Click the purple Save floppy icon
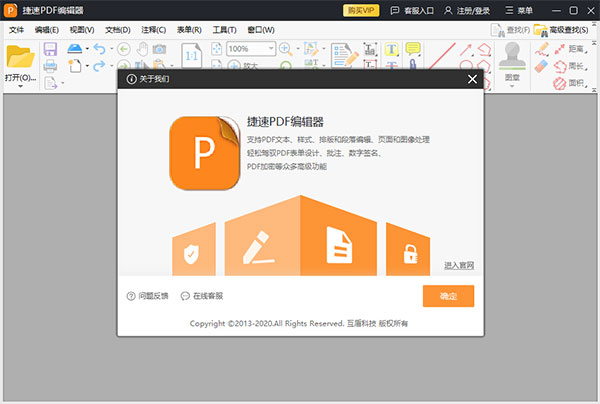The width and height of the screenshot is (600, 404). [50, 49]
